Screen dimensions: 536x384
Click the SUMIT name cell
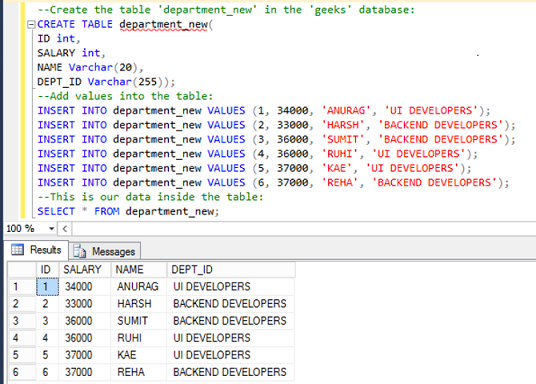click(138, 321)
